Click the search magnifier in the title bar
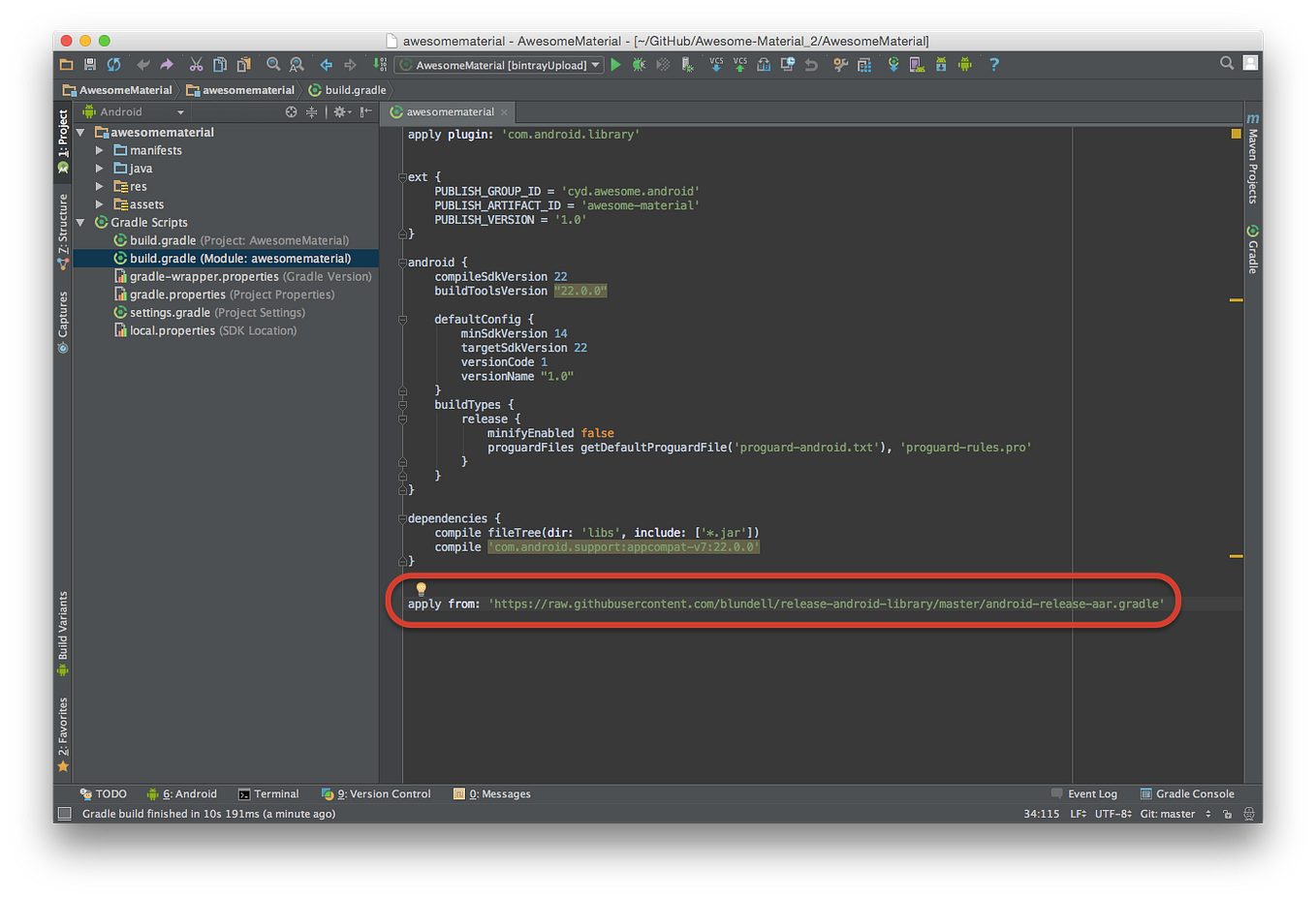1316x899 pixels. click(x=1226, y=62)
